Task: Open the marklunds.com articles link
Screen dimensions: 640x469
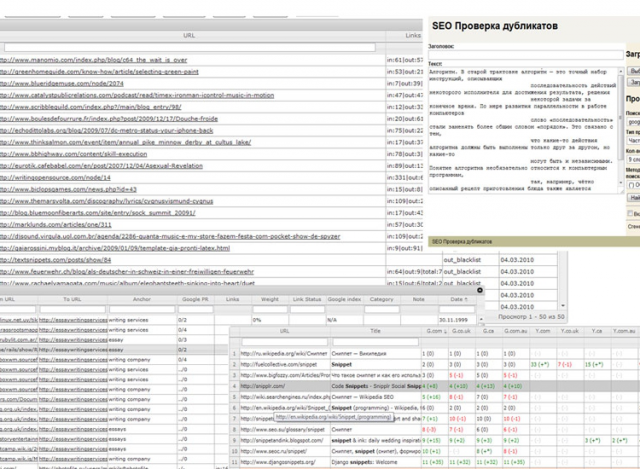Action: point(56,224)
